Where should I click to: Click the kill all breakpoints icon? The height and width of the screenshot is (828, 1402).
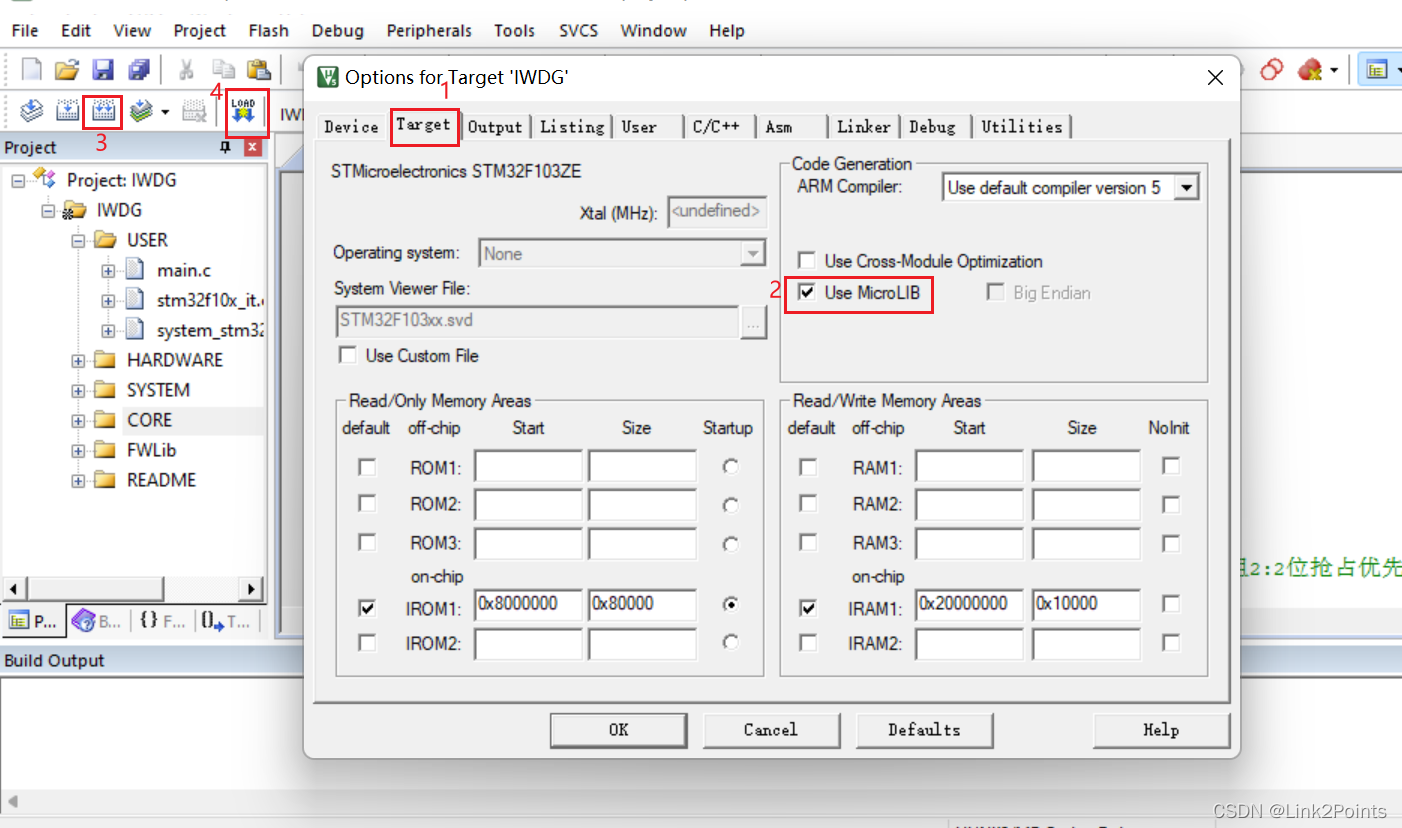click(1309, 70)
